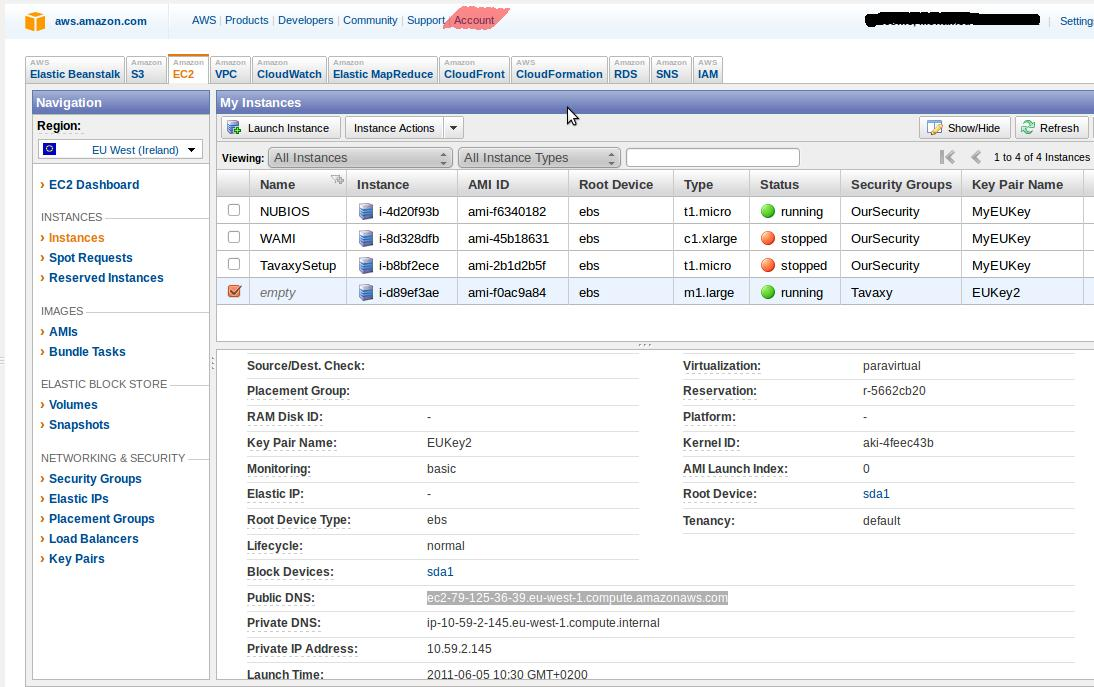
Task: Click the red stopped status icon for TavaxySetup
Action: tap(768, 266)
